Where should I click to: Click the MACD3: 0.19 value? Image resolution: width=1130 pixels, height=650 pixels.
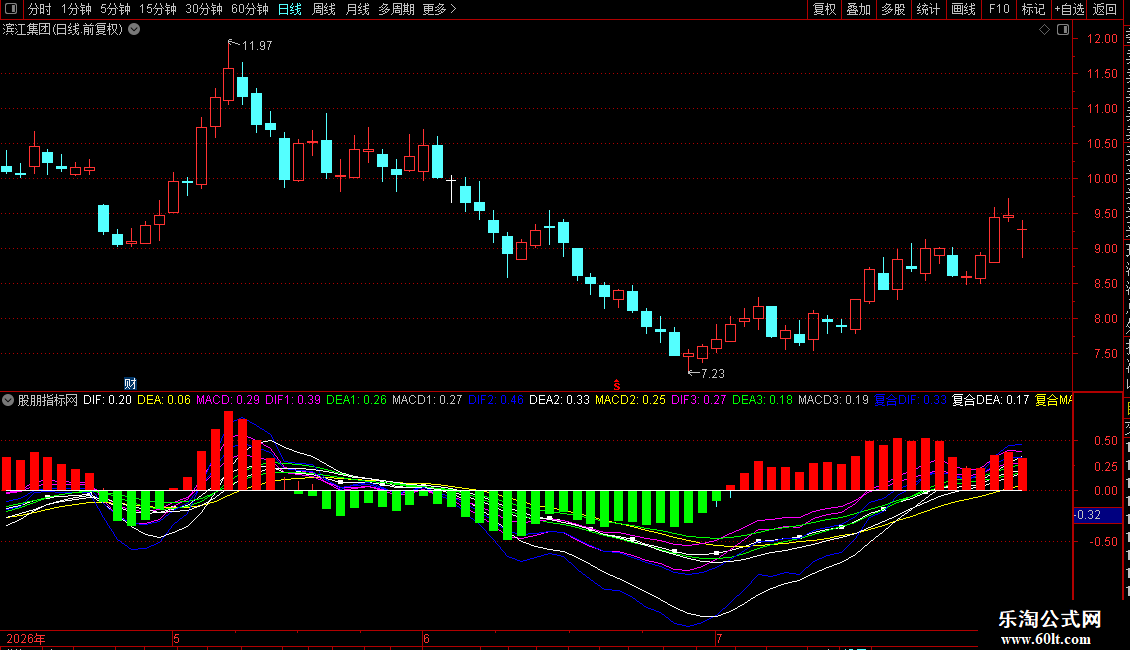[x=833, y=400]
